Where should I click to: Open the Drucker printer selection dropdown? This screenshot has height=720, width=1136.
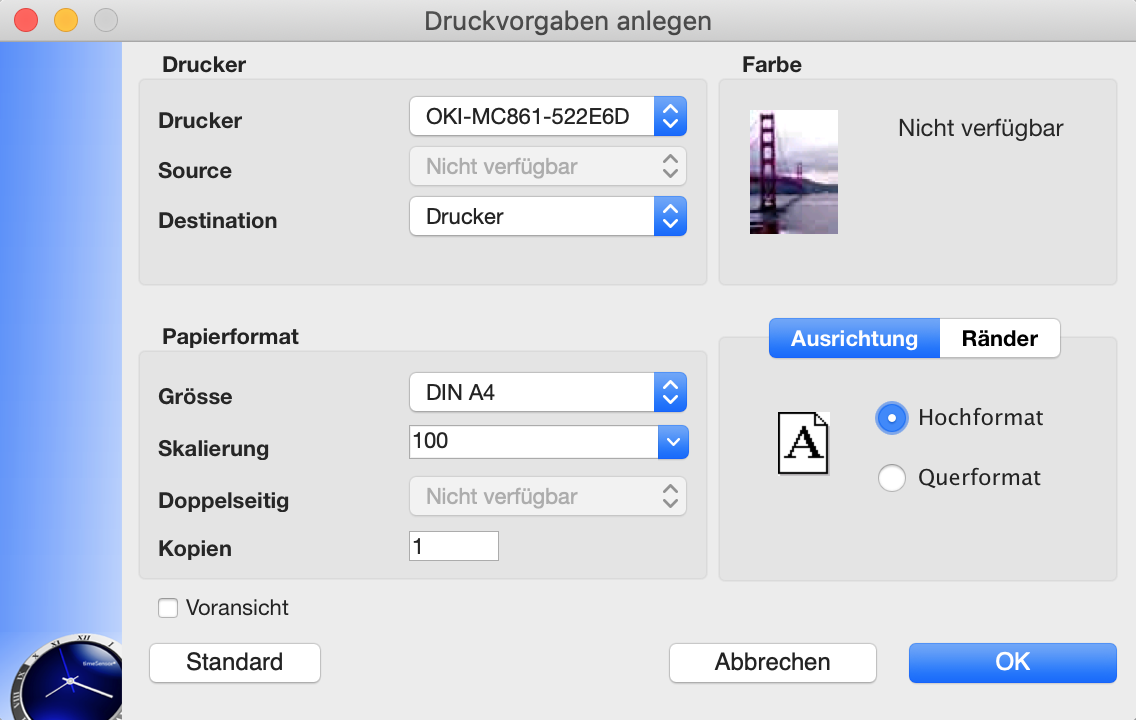click(548, 117)
